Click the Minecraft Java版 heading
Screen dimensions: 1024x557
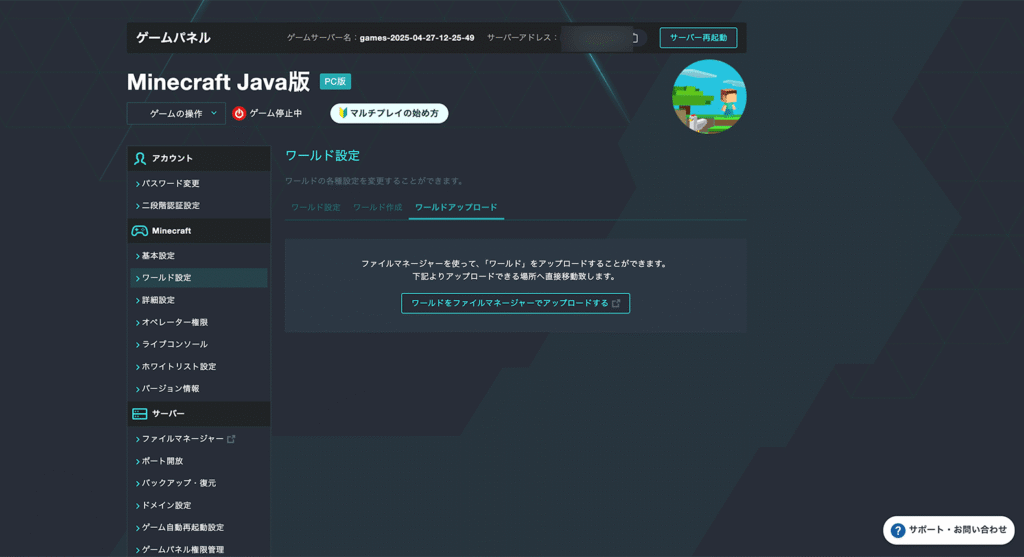(x=218, y=82)
